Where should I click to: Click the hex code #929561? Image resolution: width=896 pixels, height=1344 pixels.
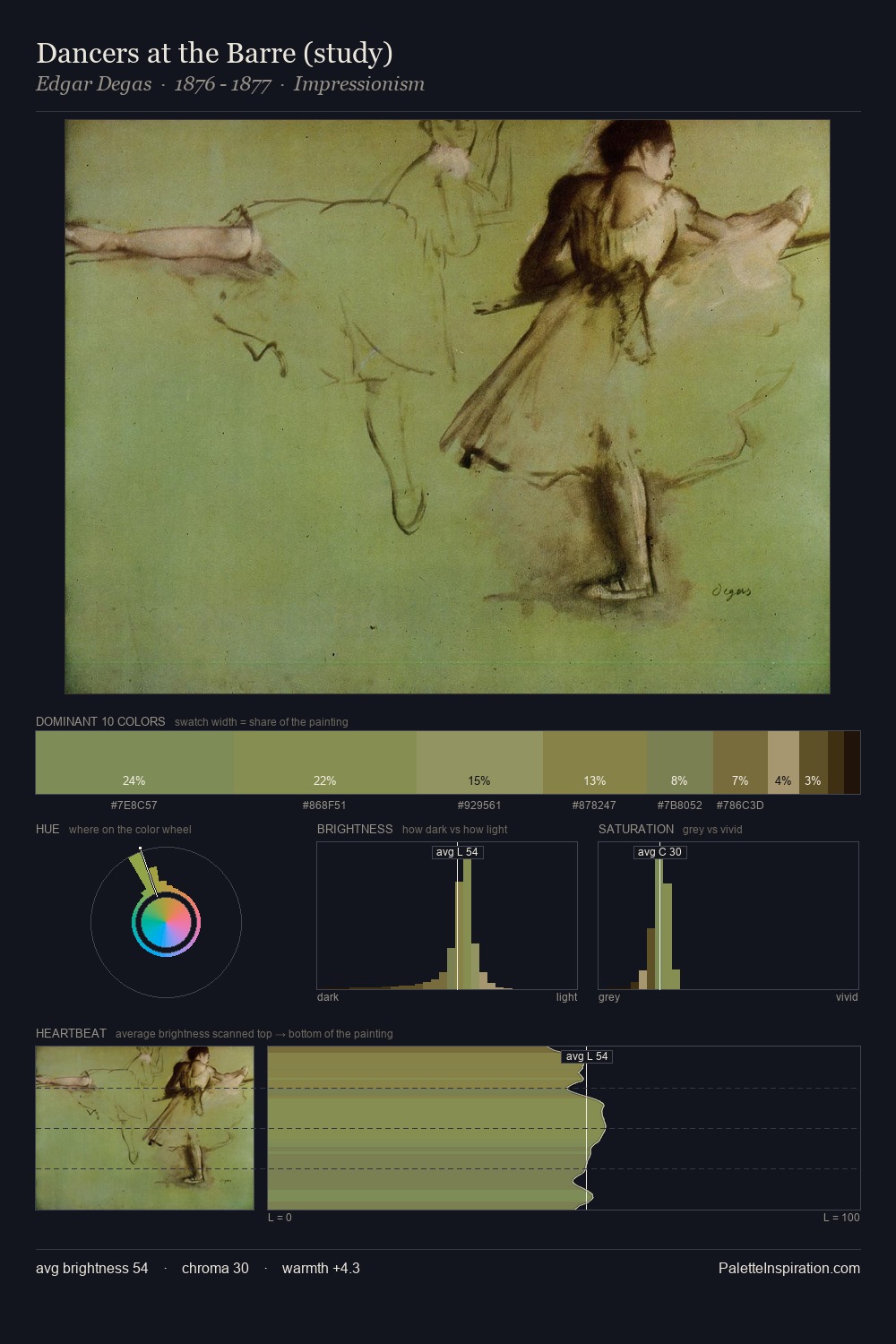point(479,806)
